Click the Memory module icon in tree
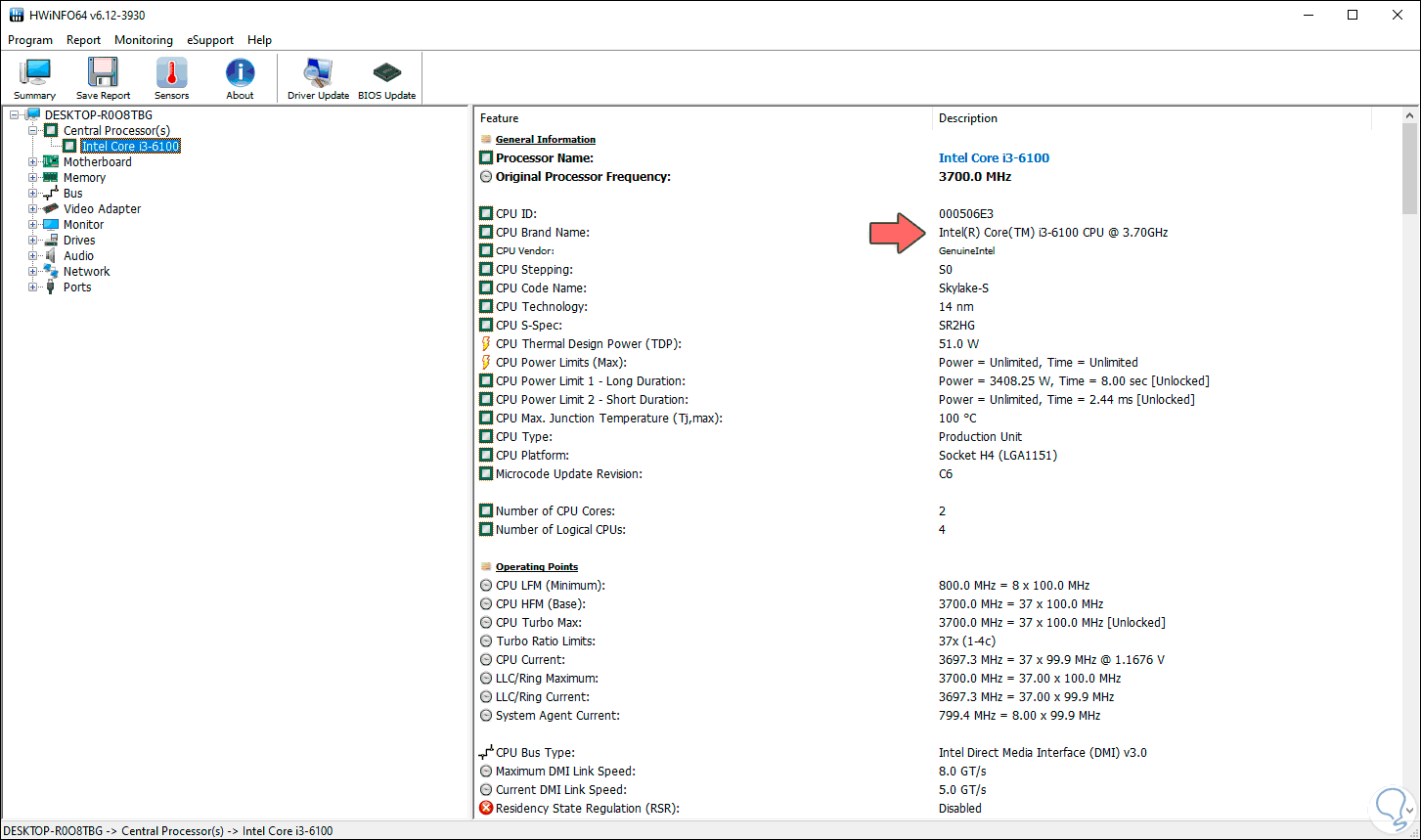This screenshot has width=1421, height=840. point(51,178)
